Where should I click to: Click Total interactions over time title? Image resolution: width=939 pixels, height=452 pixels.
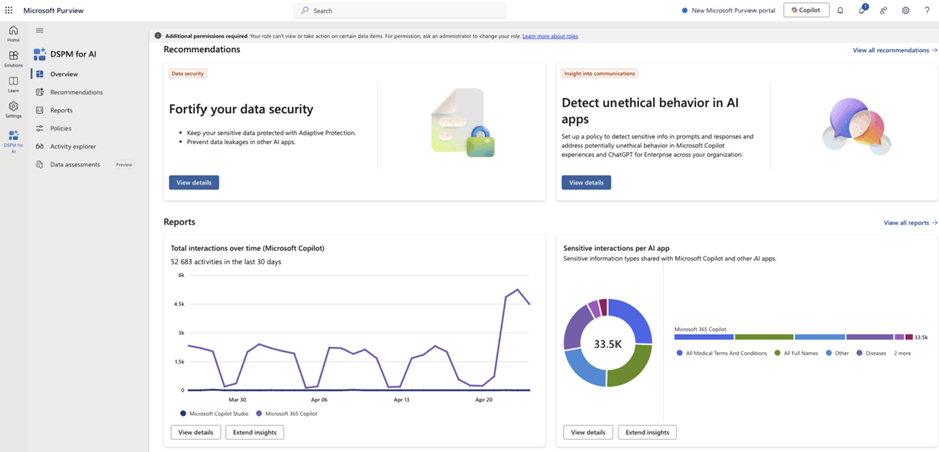click(x=248, y=248)
